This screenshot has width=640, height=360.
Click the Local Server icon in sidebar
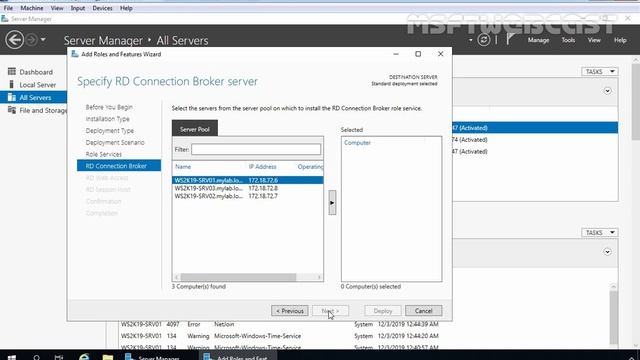click(11, 84)
